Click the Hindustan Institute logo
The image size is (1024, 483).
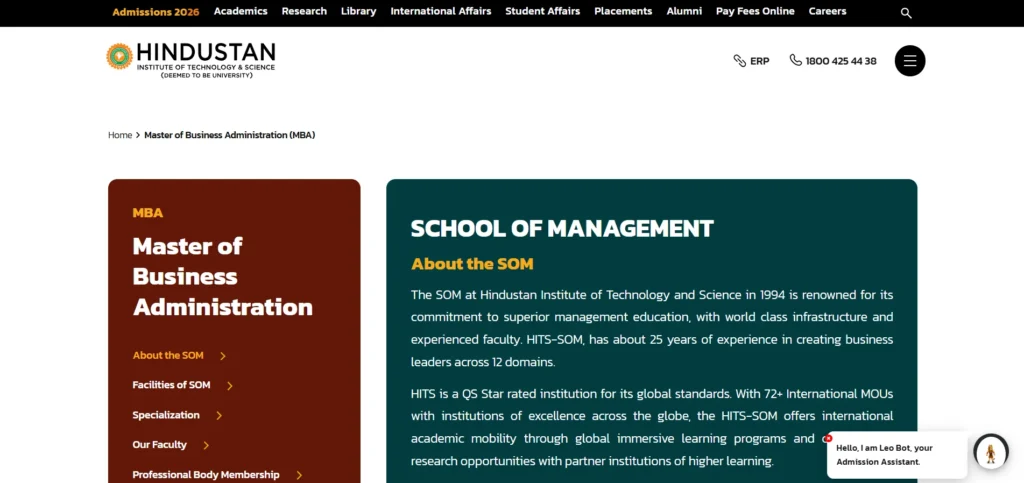tap(191, 61)
